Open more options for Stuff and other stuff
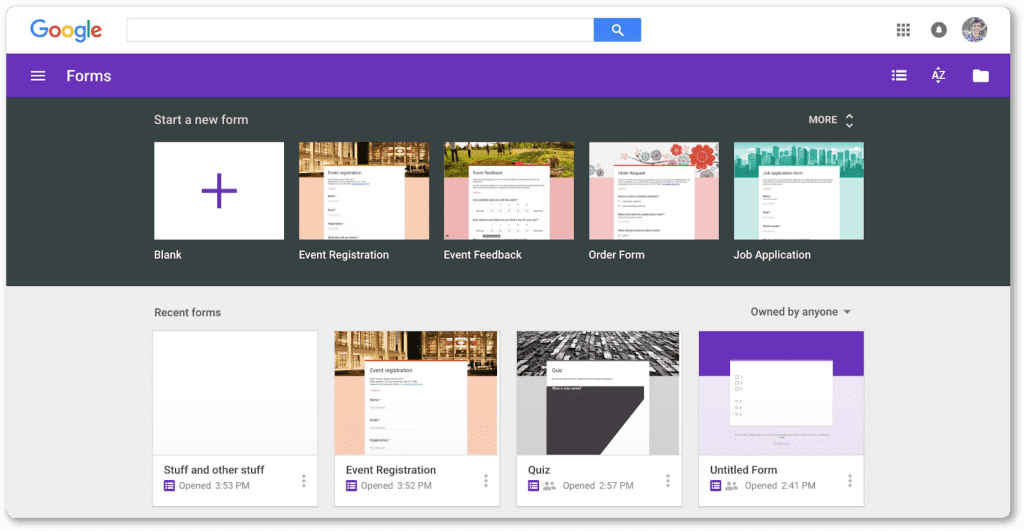 tap(304, 481)
